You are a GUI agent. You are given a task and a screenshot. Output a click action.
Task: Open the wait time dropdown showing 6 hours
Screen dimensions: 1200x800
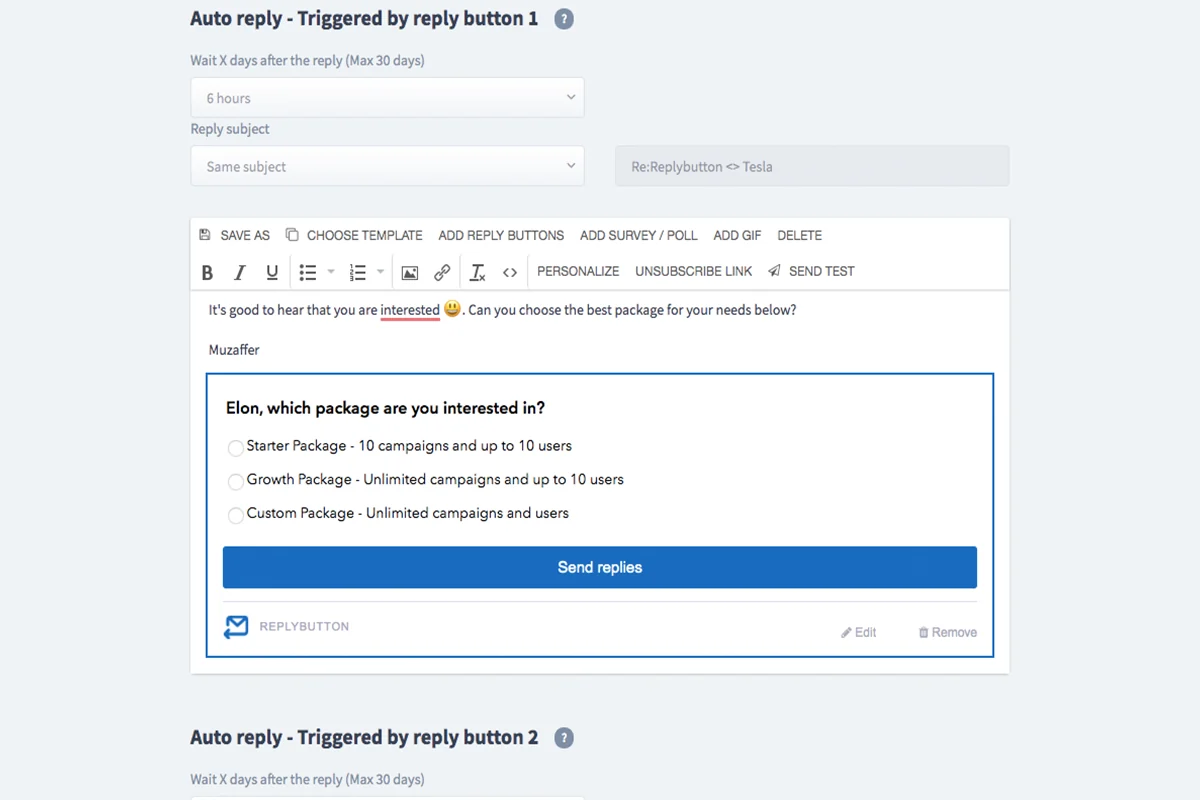387,98
